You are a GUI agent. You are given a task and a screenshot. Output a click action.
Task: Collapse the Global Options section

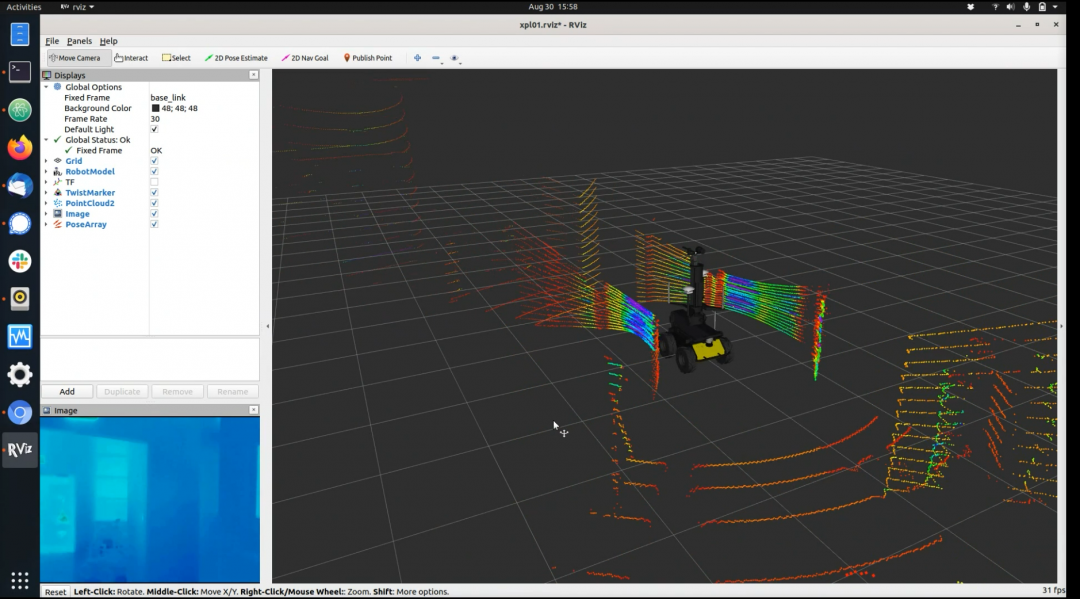click(46, 87)
